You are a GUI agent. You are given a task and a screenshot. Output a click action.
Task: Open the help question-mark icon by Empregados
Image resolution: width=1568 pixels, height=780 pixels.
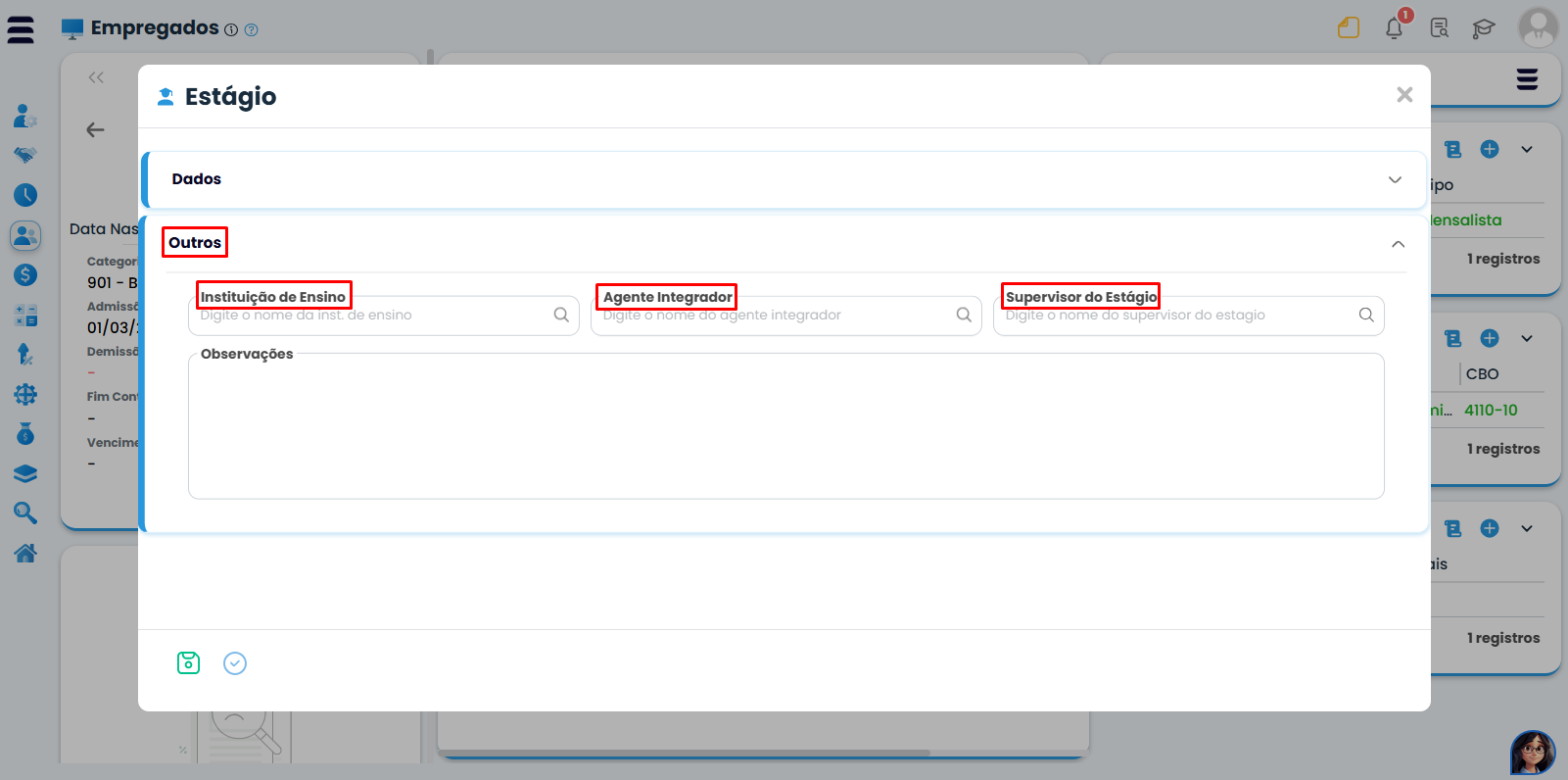[x=252, y=30]
